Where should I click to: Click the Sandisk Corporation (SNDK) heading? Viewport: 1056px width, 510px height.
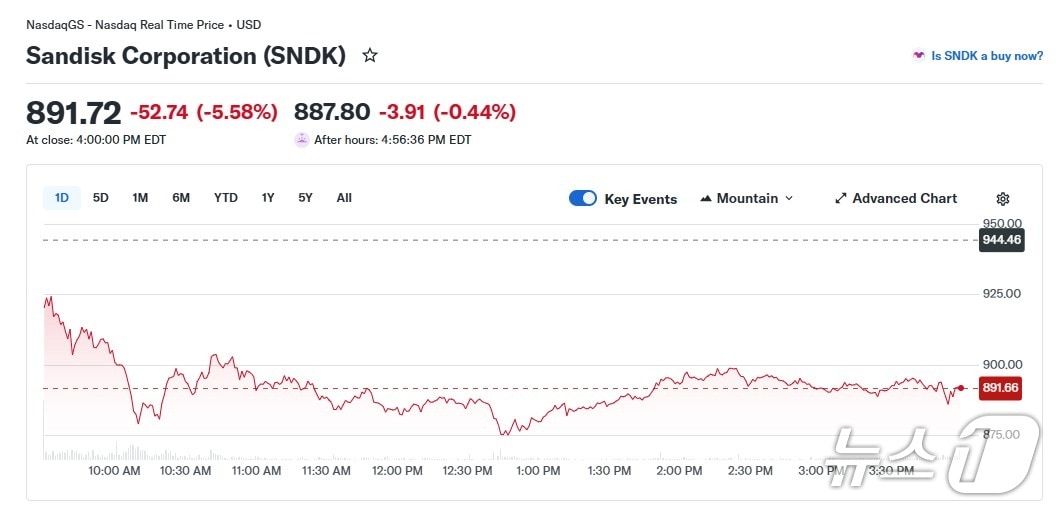pos(186,56)
